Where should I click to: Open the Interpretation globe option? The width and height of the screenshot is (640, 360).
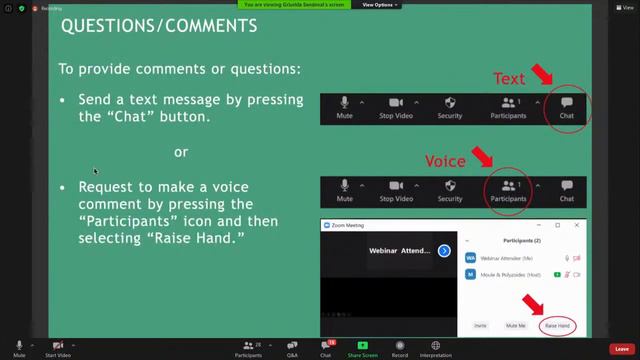pyautogui.click(x=436, y=349)
